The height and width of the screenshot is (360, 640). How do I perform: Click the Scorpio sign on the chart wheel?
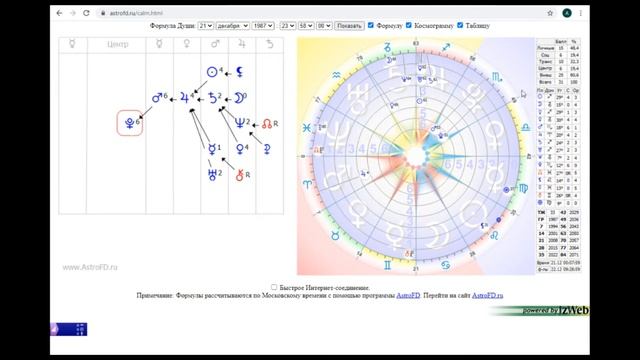click(x=497, y=76)
